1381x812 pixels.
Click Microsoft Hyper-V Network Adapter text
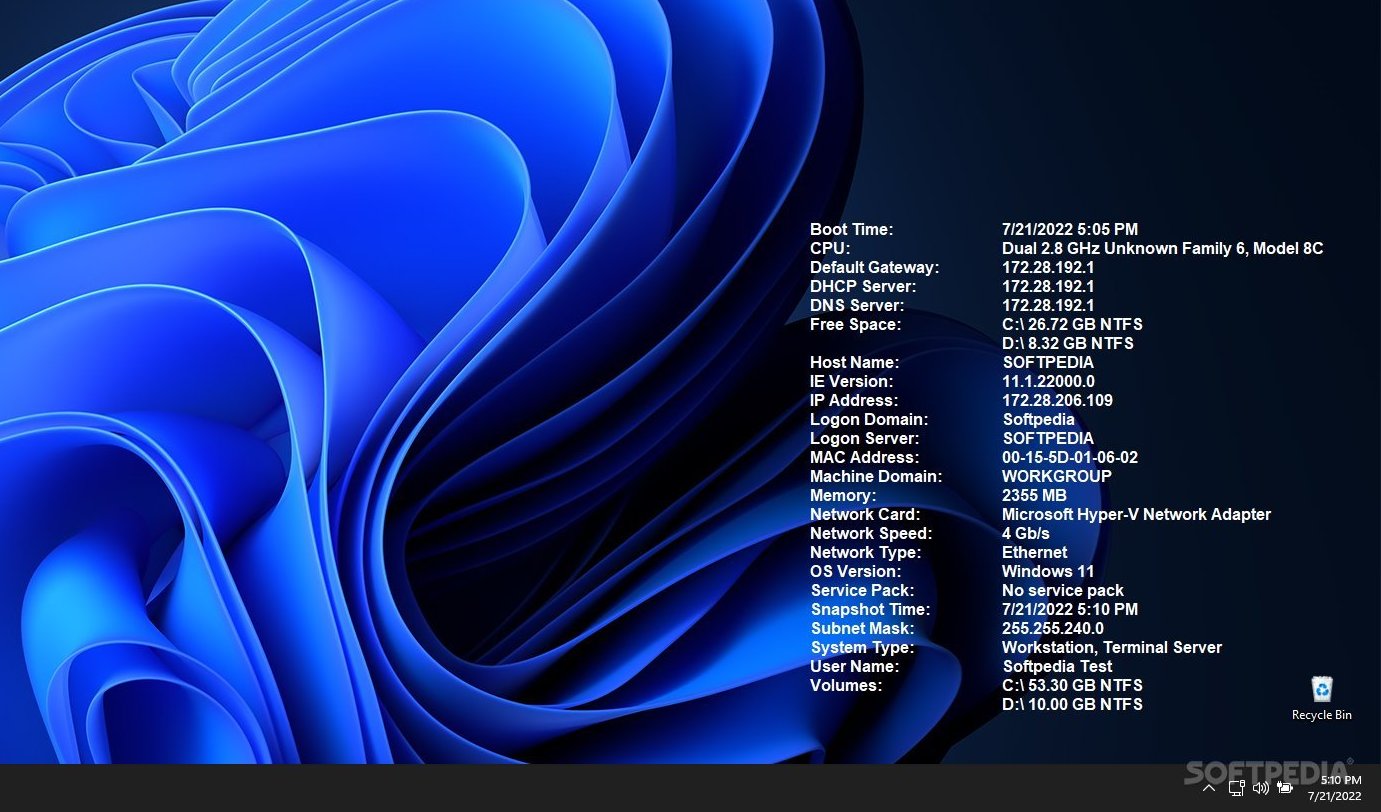tap(1136, 514)
